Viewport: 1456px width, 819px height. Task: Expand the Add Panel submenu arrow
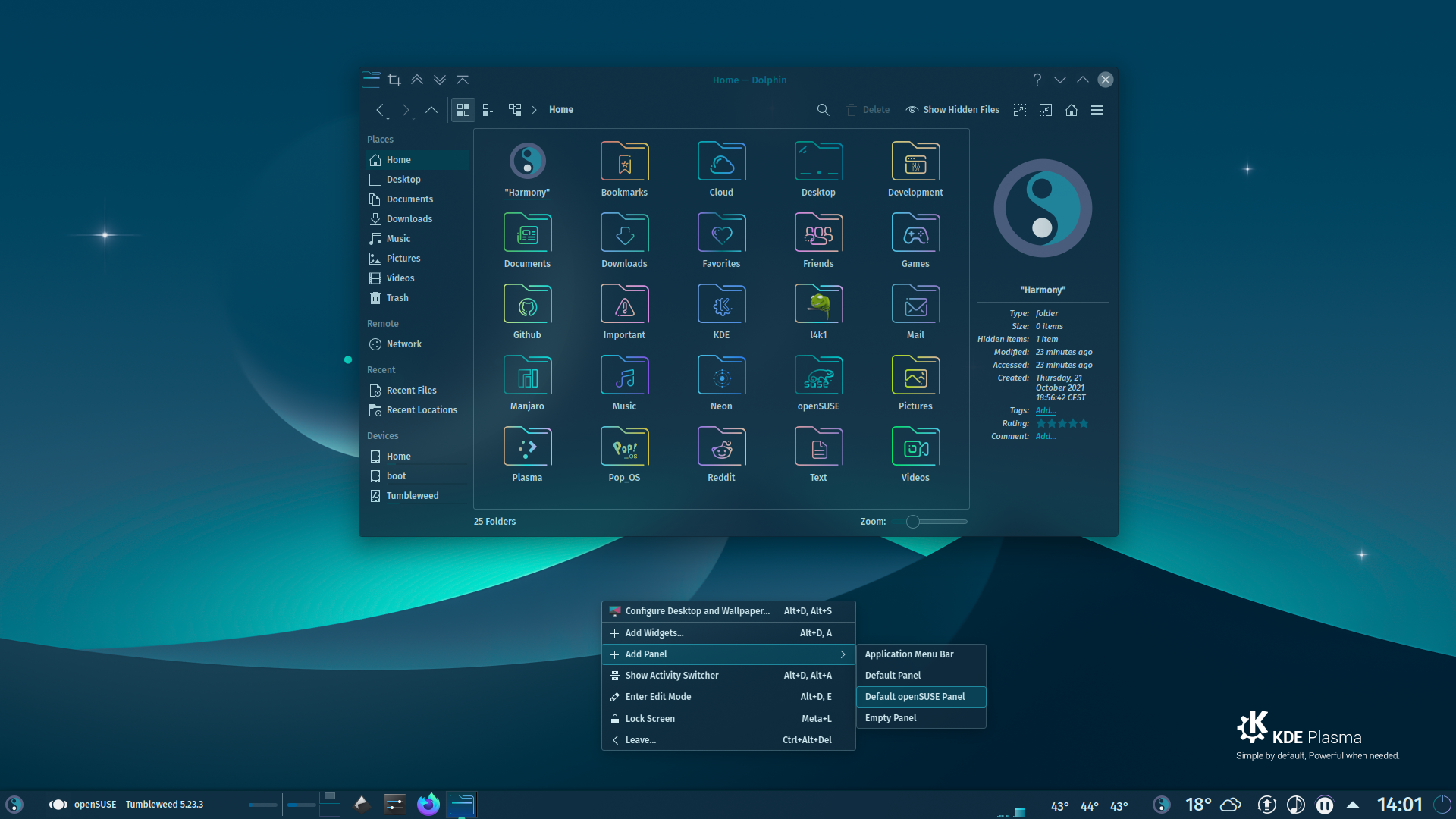click(x=843, y=654)
